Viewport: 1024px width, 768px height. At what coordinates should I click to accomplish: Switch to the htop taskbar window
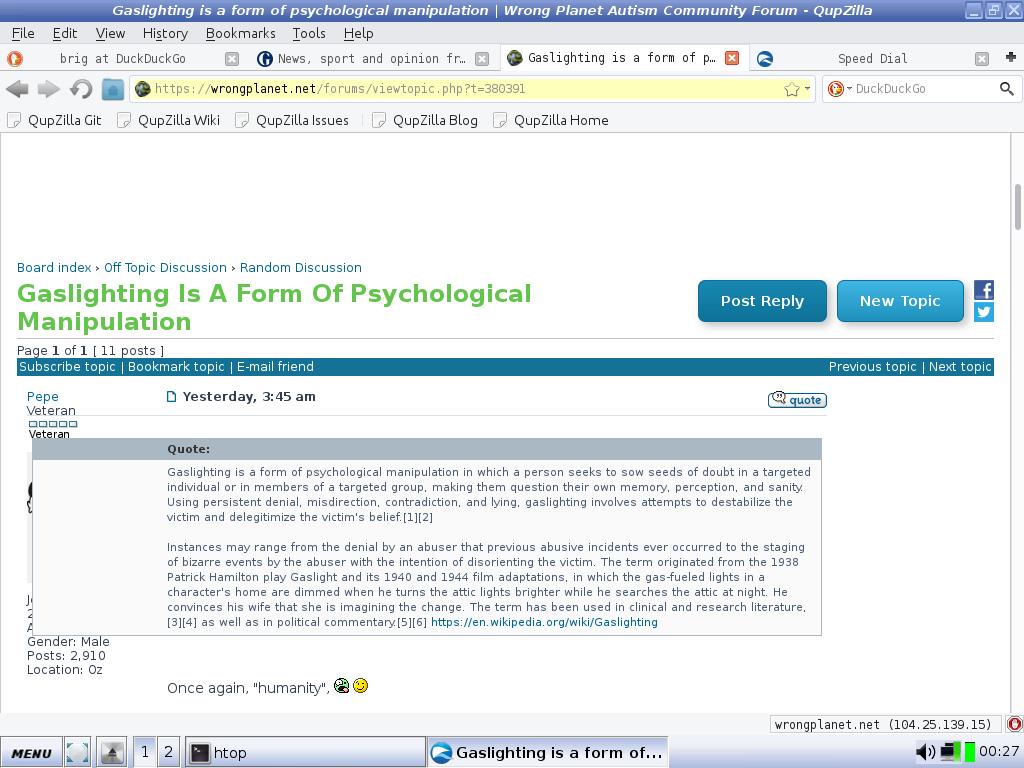(x=305, y=752)
